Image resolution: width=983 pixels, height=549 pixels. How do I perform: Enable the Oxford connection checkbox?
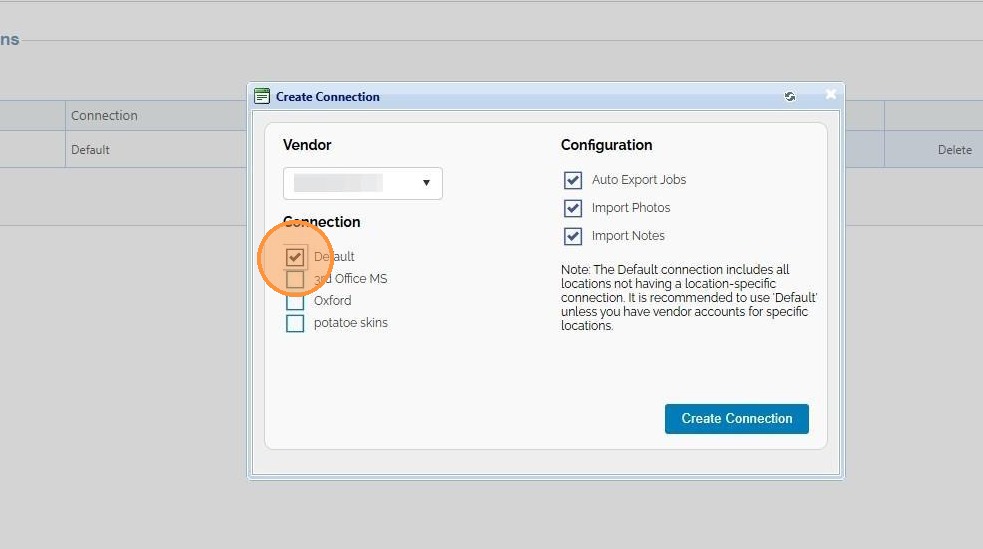pos(295,301)
